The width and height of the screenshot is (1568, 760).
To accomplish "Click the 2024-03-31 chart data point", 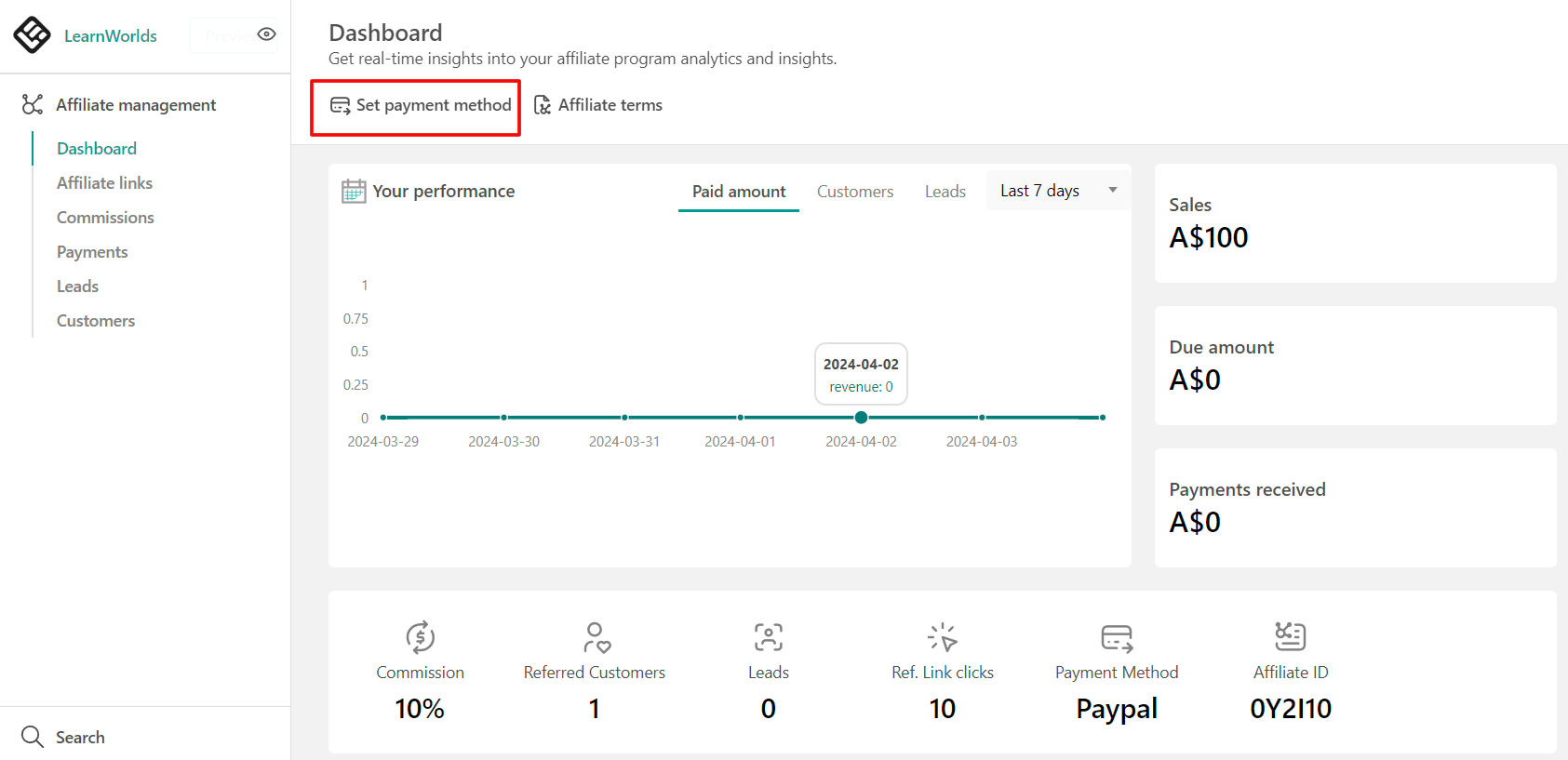I will point(624,418).
